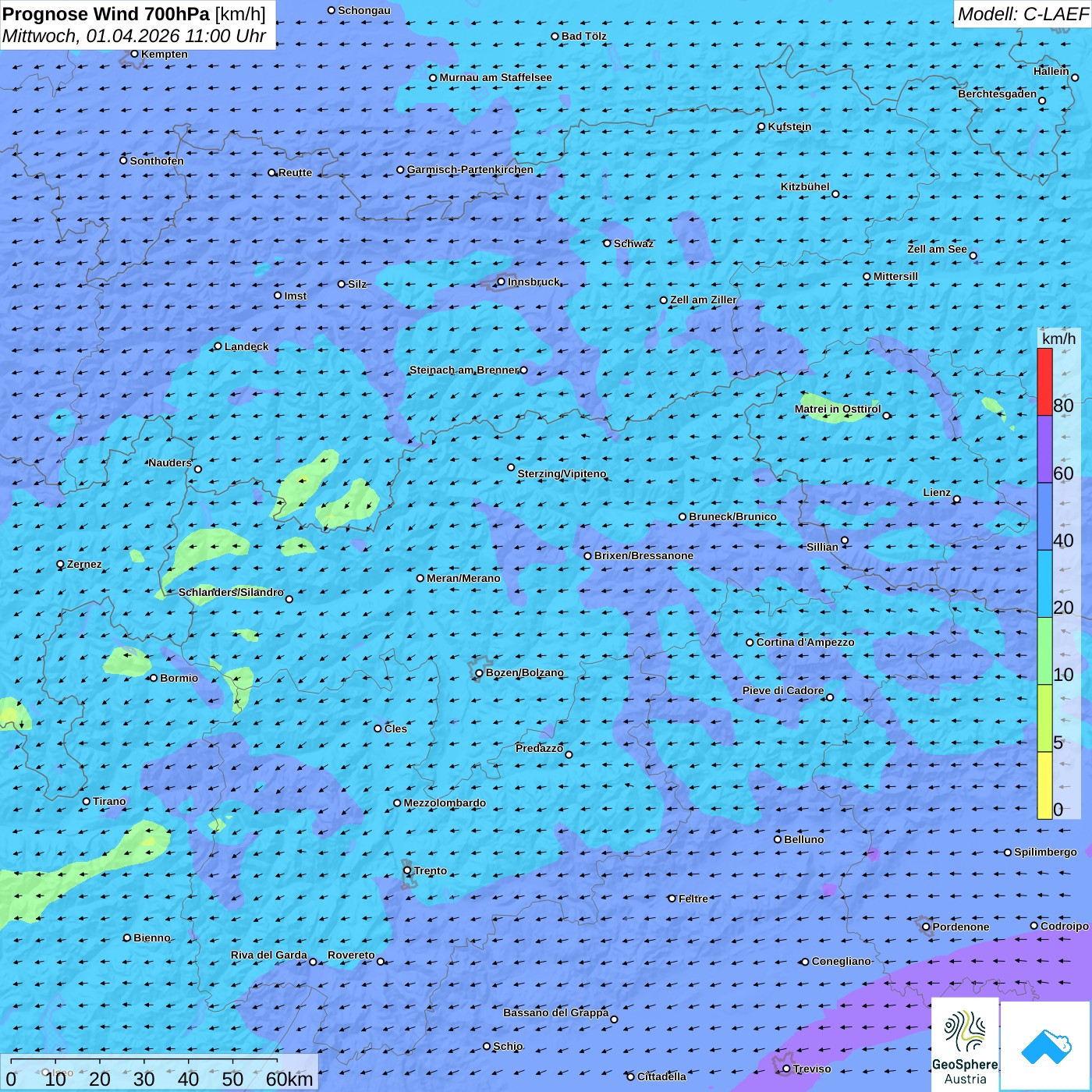Click the Reutte city label
The width and height of the screenshot is (1092, 1092).
point(295,172)
